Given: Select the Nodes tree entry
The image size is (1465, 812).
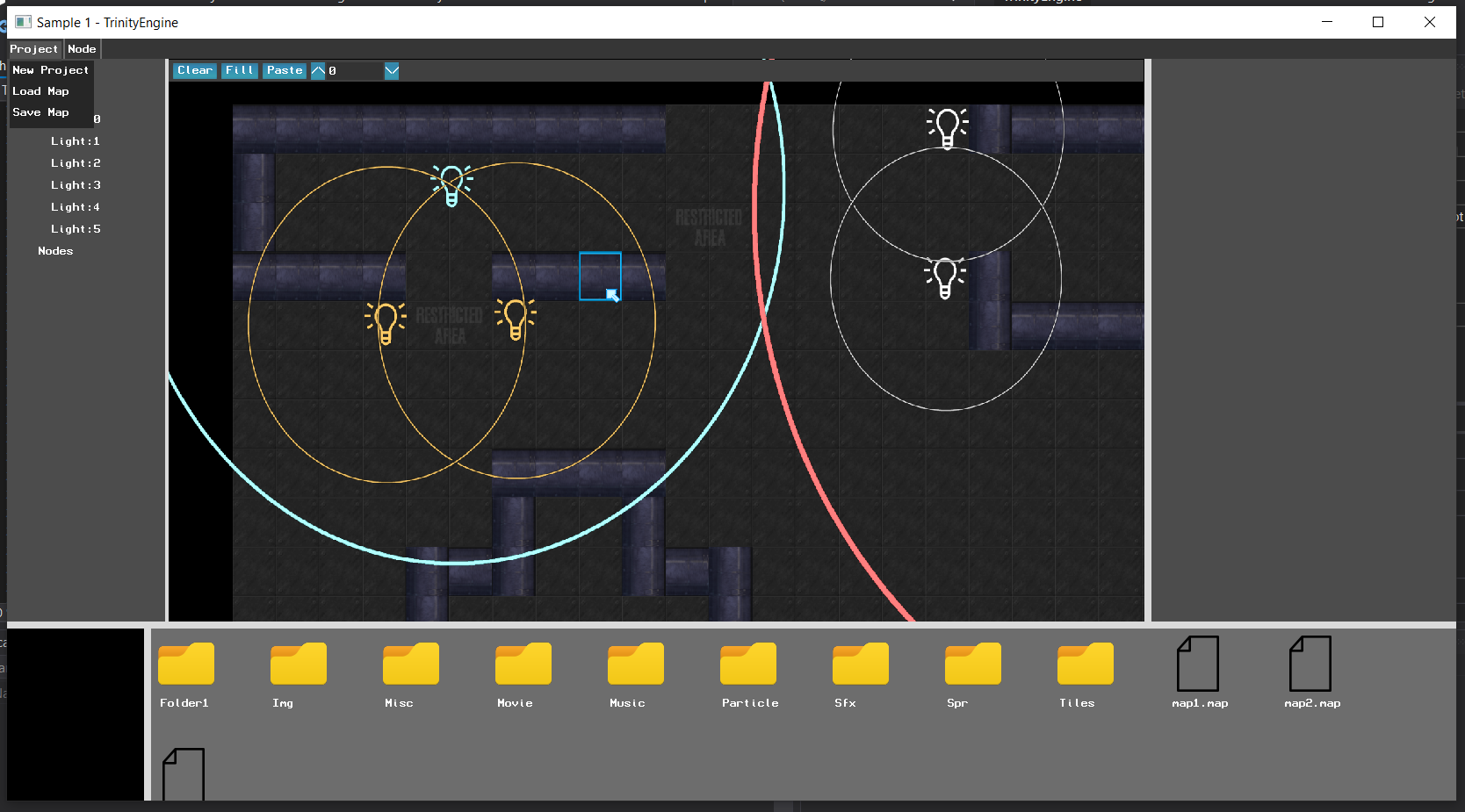Looking at the screenshot, I should click(55, 251).
